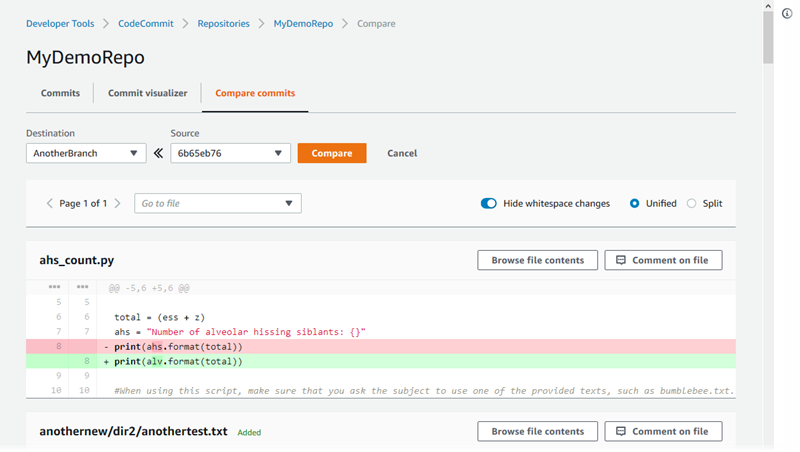Click the orange Compare button

coord(332,153)
